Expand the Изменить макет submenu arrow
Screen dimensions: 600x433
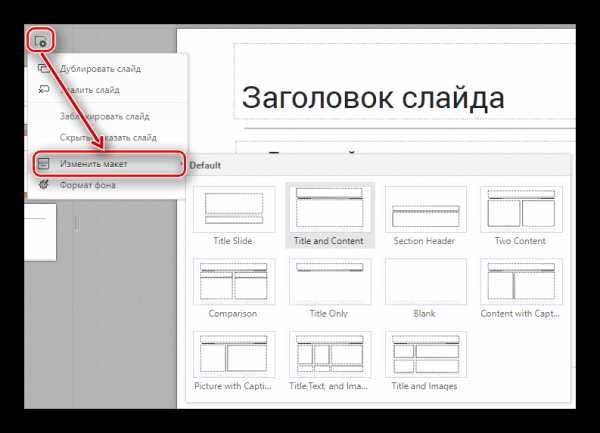tap(181, 164)
